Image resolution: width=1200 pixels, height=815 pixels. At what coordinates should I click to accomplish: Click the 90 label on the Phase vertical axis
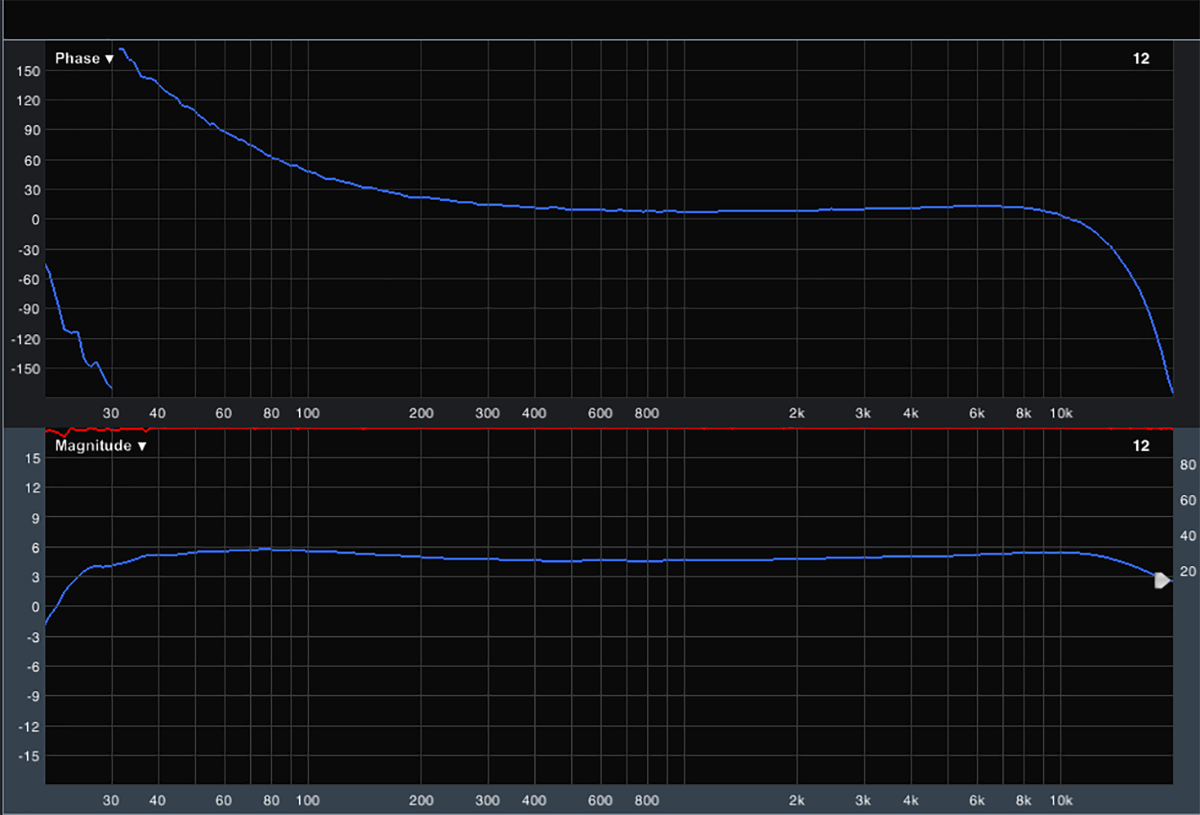tap(31, 131)
